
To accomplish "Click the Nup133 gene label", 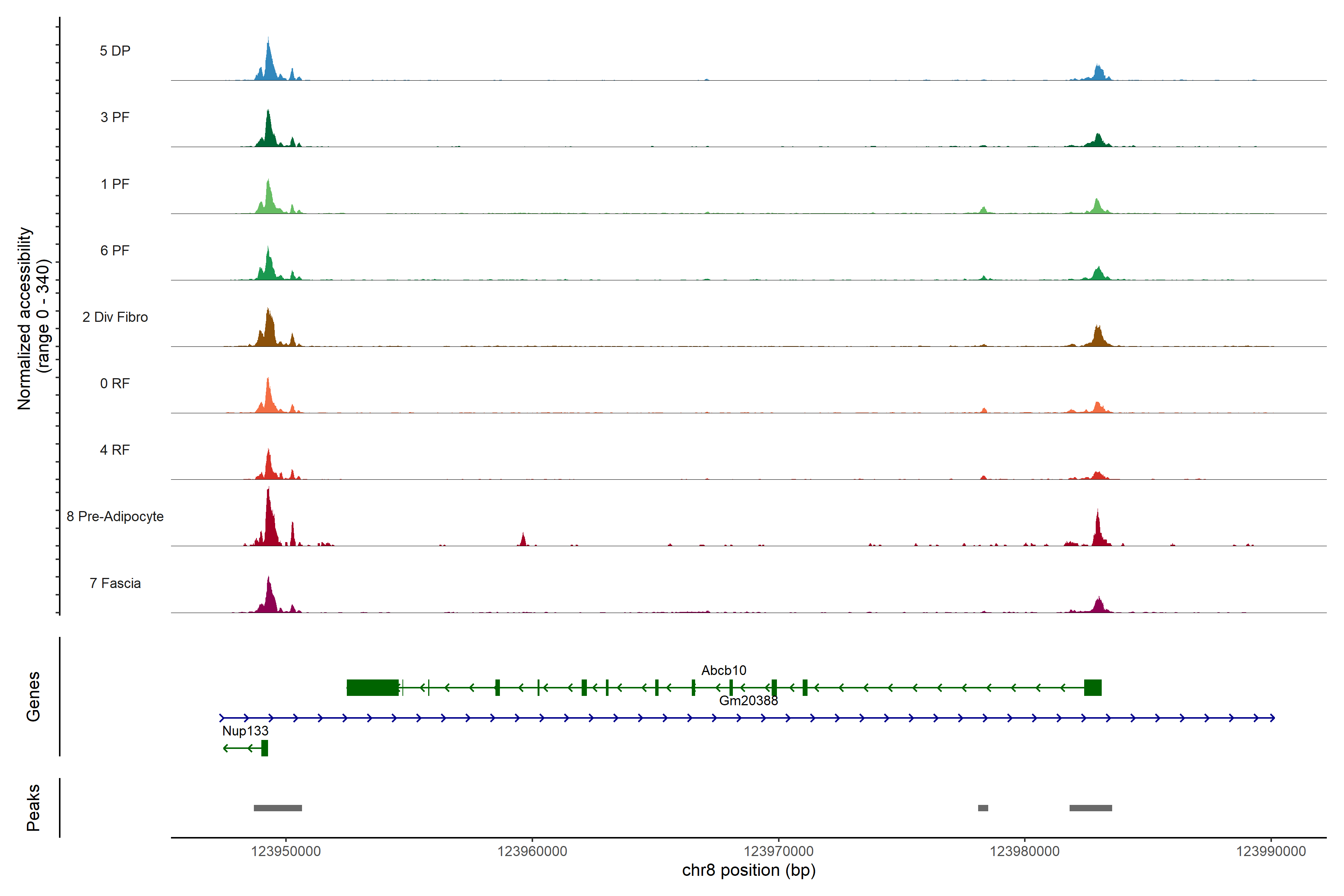I will [x=245, y=731].
